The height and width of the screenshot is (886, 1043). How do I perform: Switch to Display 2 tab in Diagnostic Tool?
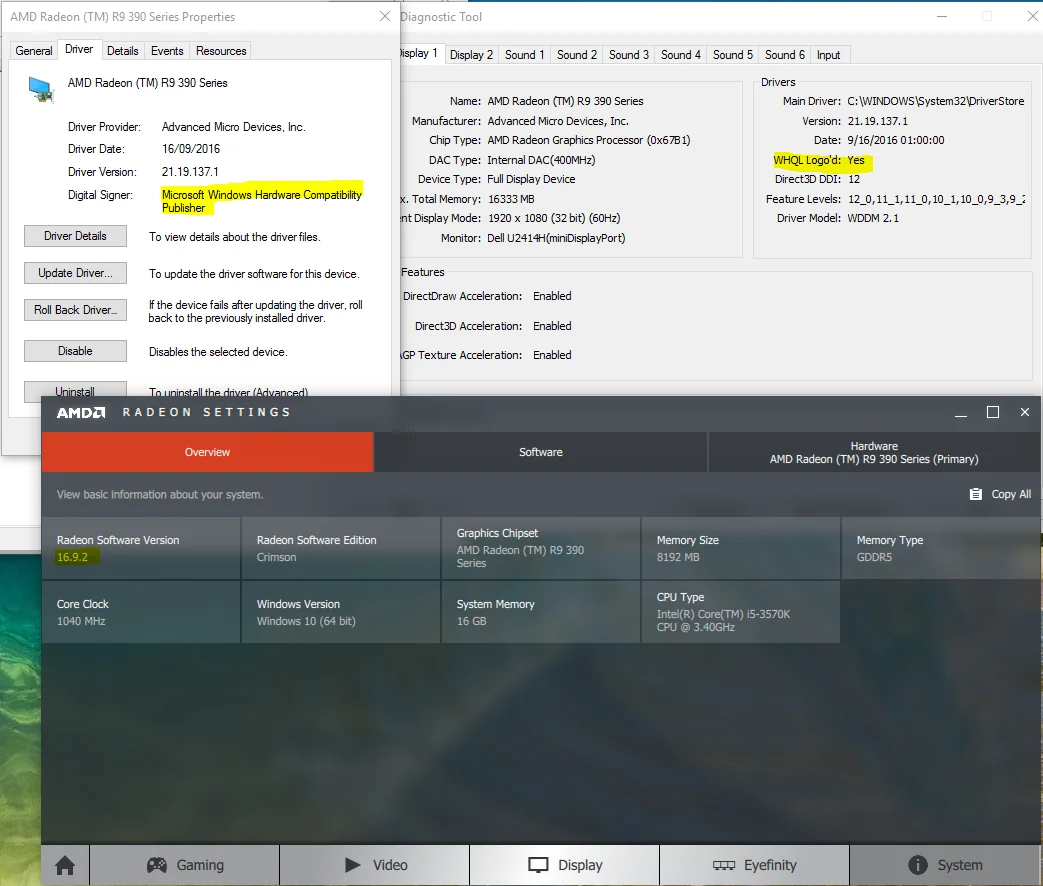pyautogui.click(x=471, y=55)
